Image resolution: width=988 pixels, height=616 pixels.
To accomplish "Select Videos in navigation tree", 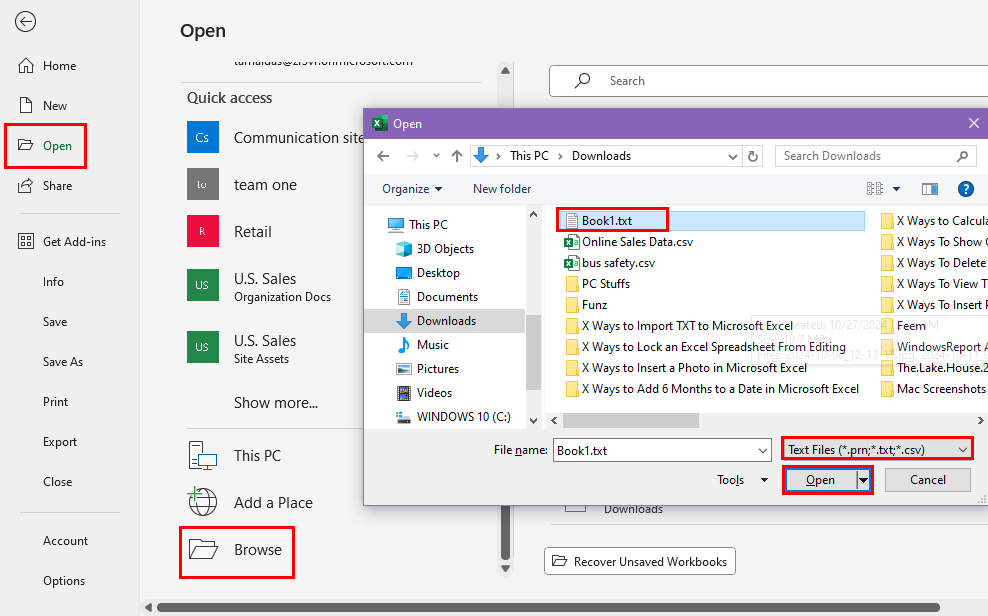I will pos(423,392).
